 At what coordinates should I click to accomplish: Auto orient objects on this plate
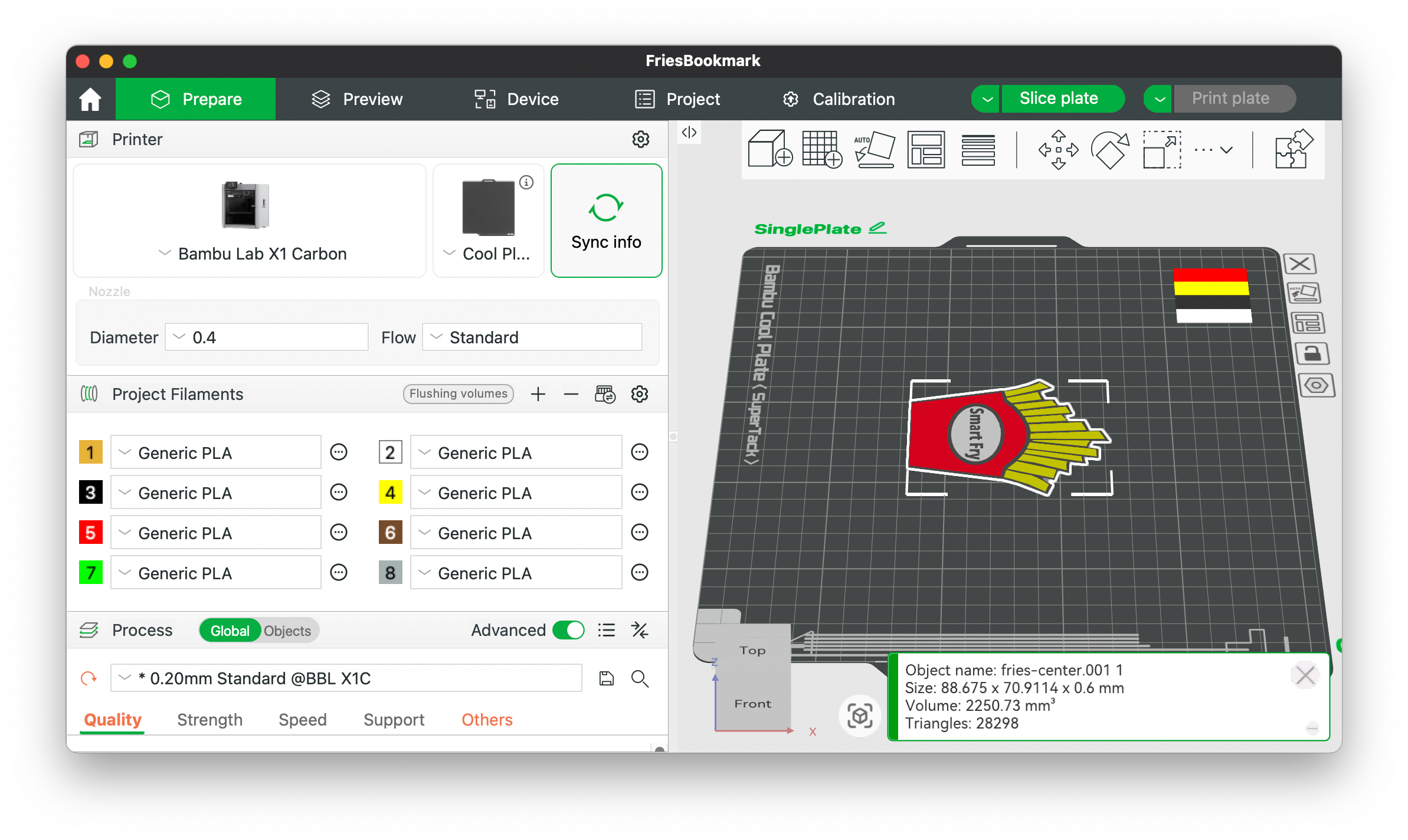coord(1304,293)
